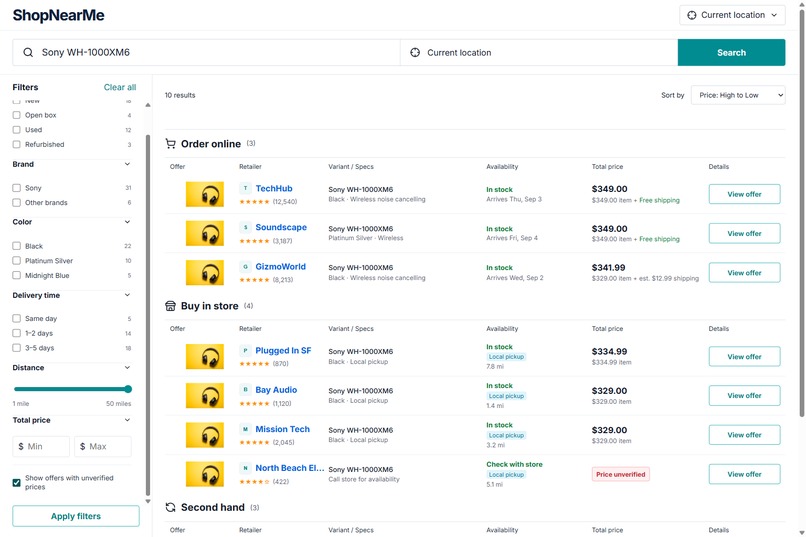This screenshot has height=537, width=806.
Task: Open the Bay Audio retailer link
Action: [x=276, y=390]
